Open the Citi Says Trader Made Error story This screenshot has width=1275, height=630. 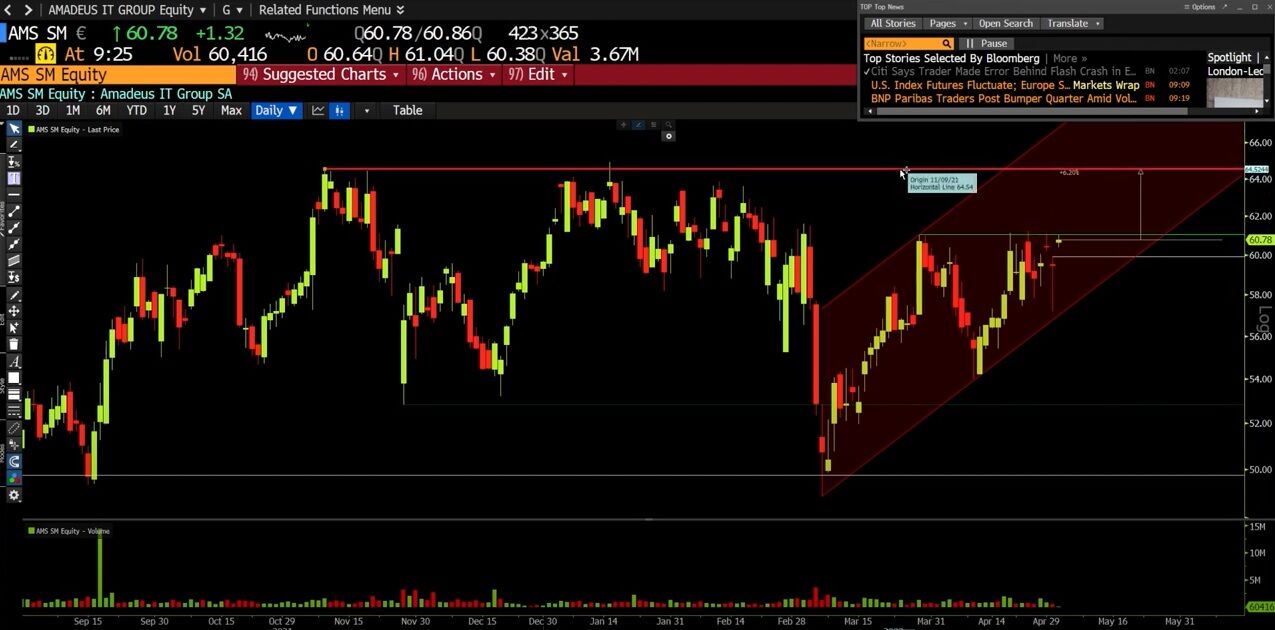coord(1004,72)
